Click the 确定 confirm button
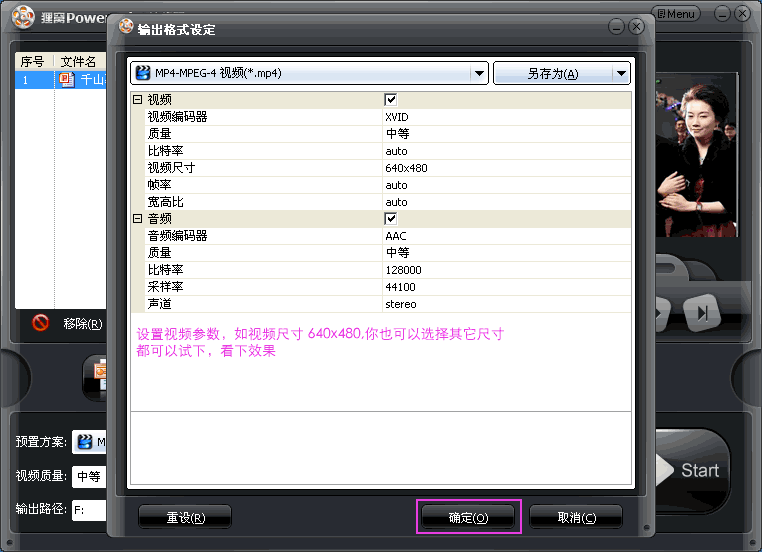This screenshot has width=762, height=552. click(468, 518)
